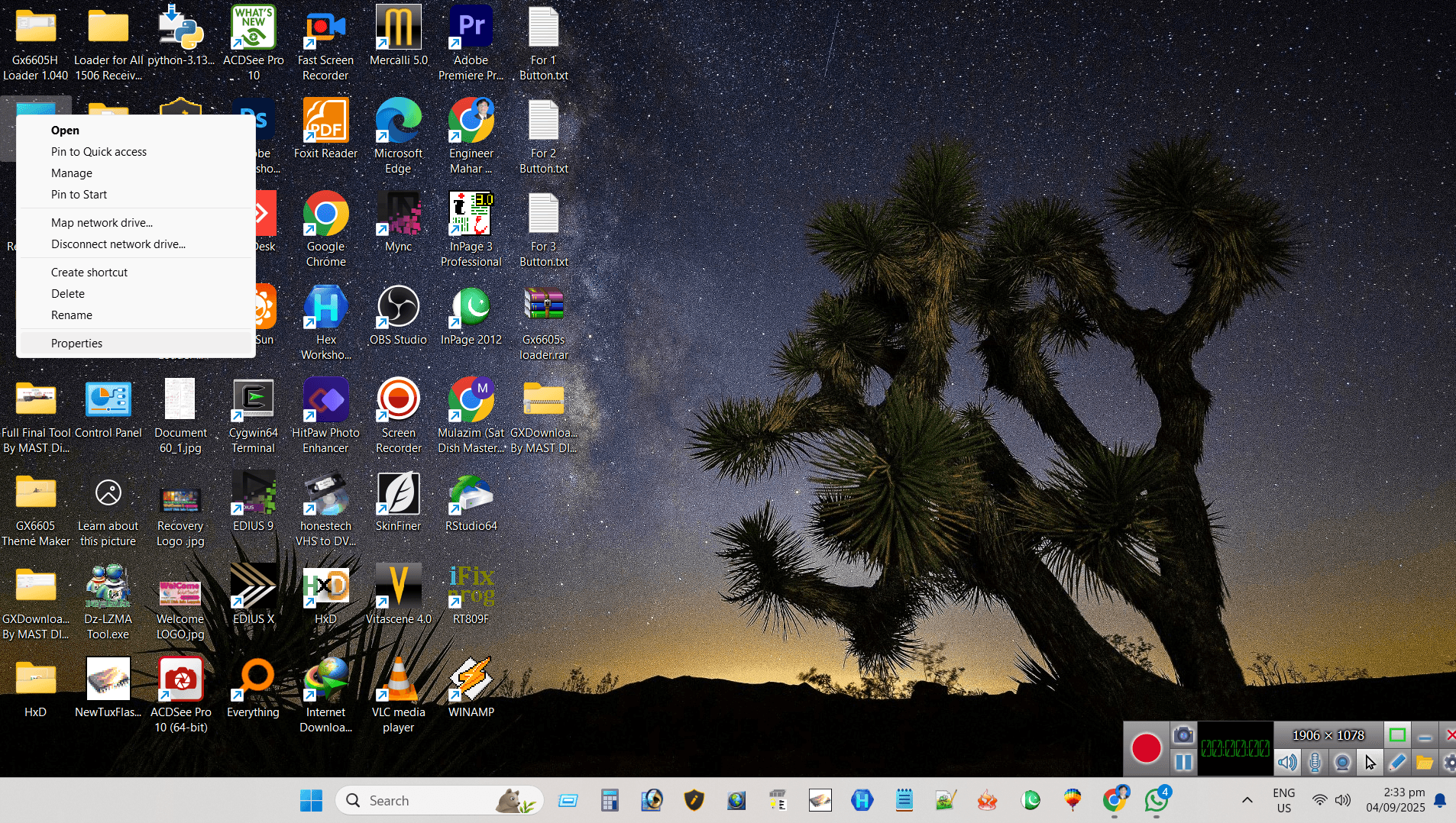Open the clock and date flyout

coord(1395,800)
